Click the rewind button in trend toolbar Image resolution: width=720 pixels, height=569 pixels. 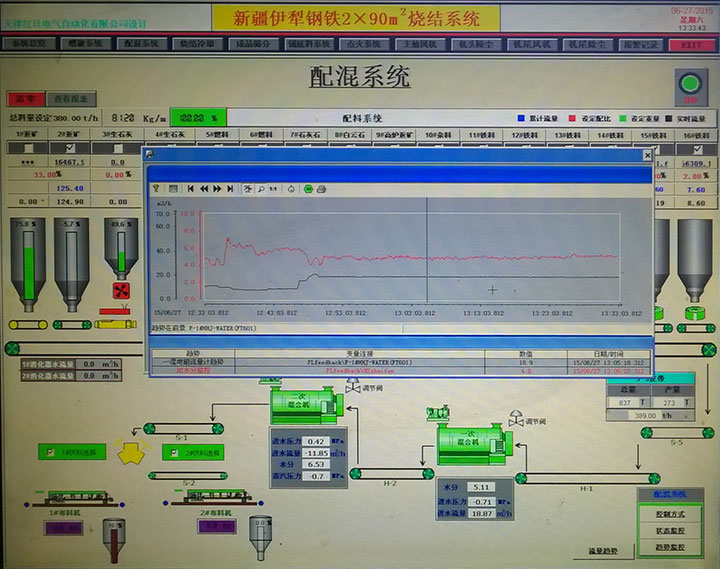coord(204,188)
